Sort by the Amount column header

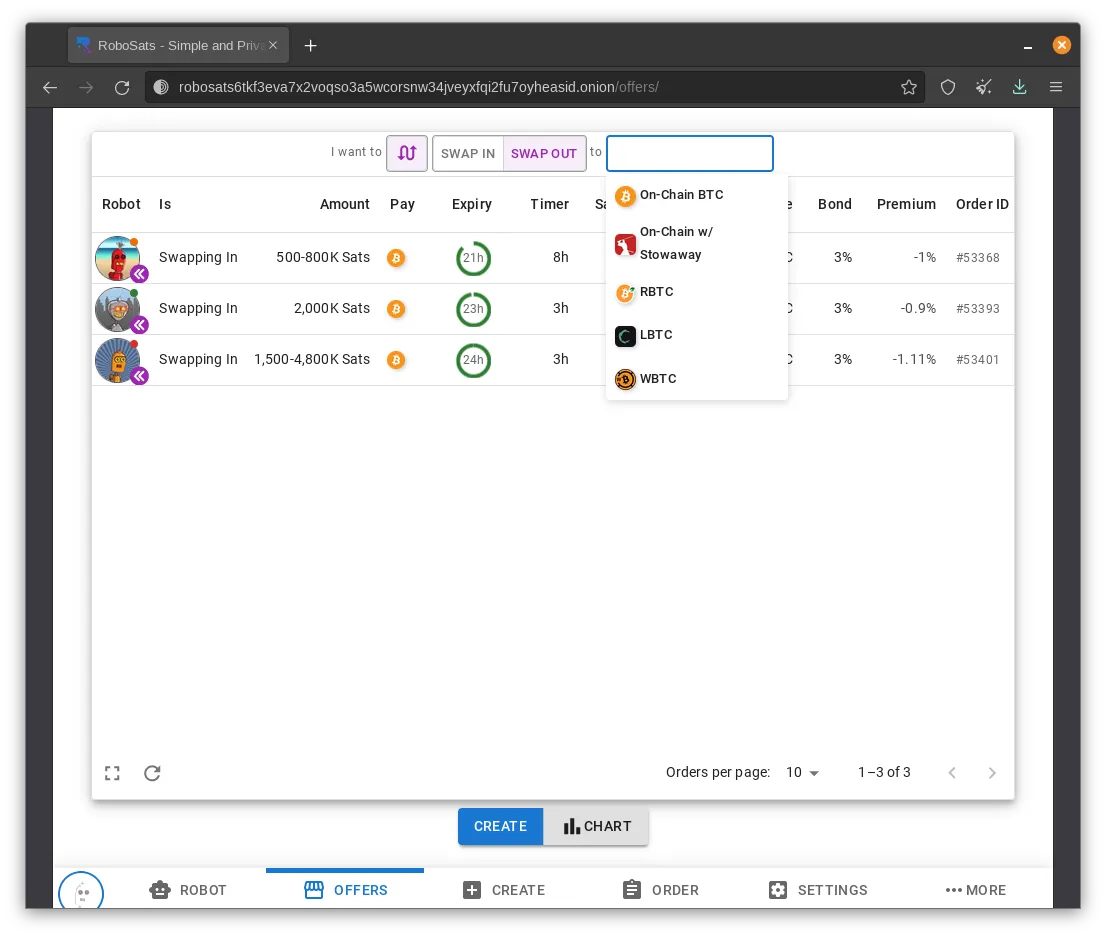(x=344, y=204)
